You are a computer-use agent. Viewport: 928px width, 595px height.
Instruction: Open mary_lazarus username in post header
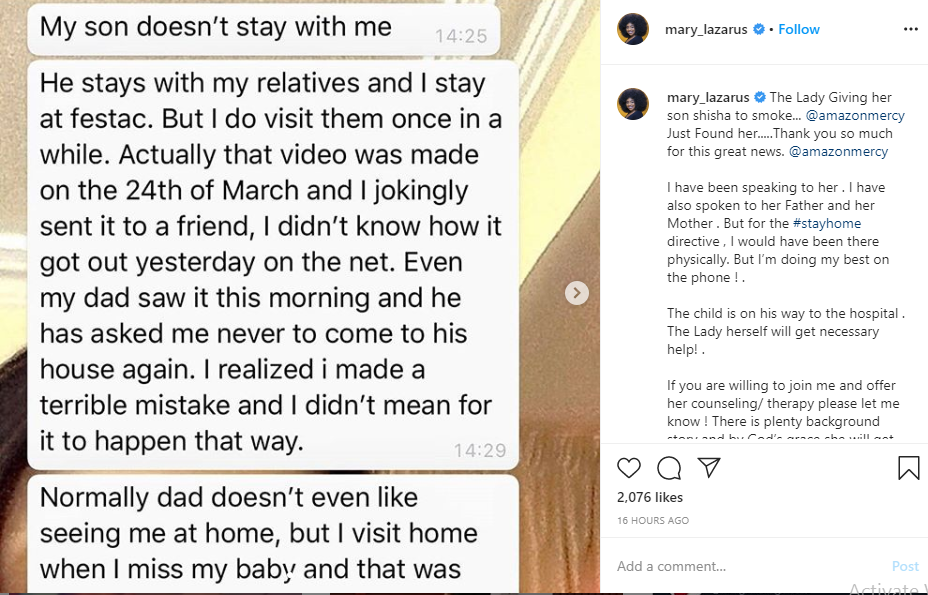[706, 29]
